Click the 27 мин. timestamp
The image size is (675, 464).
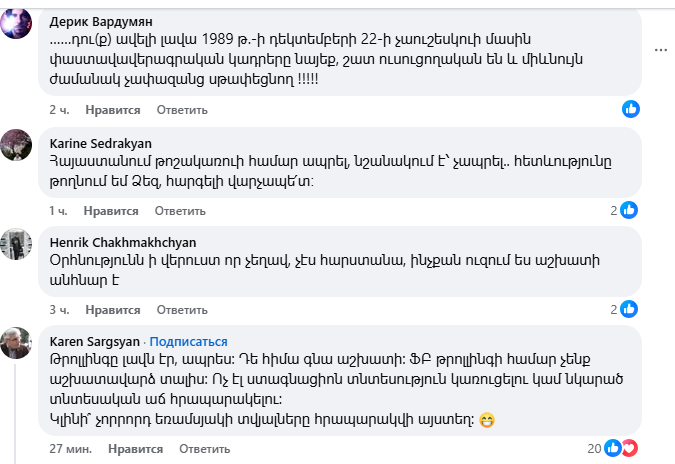pos(70,447)
